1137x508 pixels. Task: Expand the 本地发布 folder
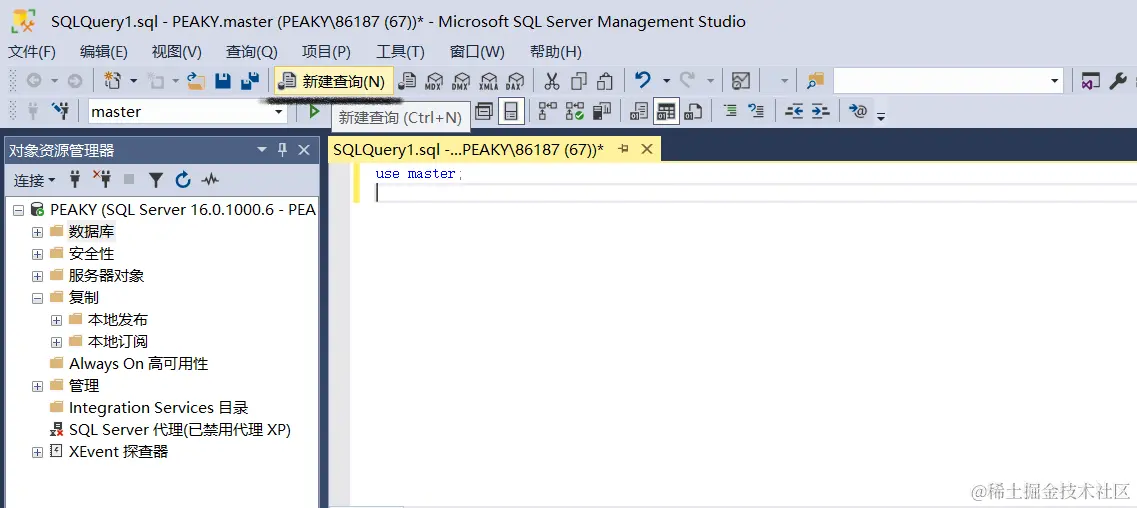coord(57,320)
